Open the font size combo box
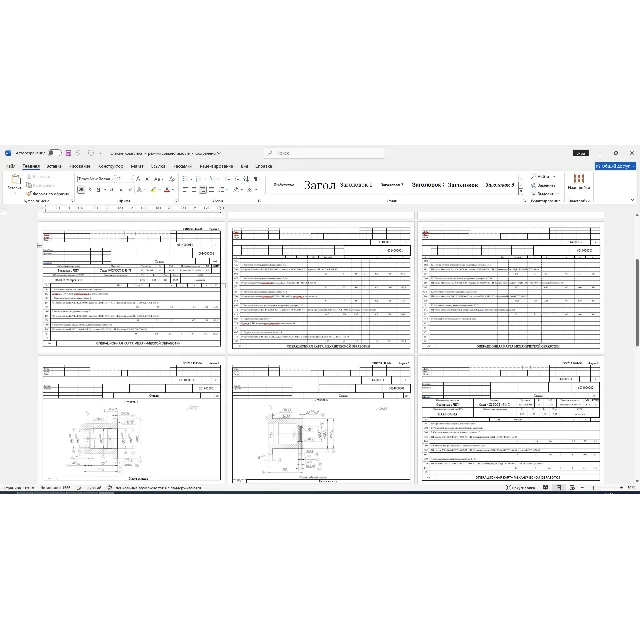Screen dimensions: 640x640 [123, 179]
